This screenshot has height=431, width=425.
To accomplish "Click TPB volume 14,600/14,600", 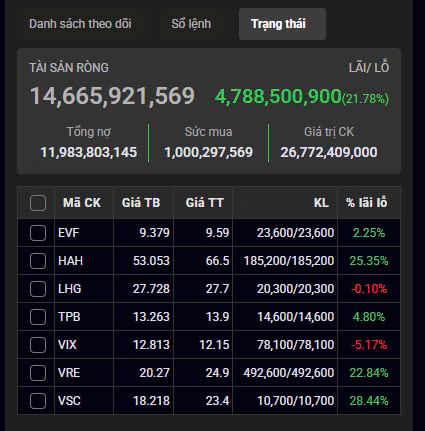I will [x=295, y=317].
